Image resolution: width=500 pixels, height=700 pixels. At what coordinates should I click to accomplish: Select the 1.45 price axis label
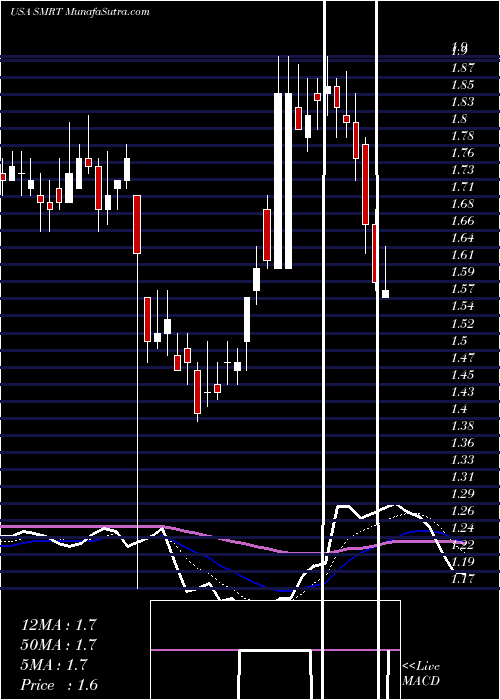[465, 374]
